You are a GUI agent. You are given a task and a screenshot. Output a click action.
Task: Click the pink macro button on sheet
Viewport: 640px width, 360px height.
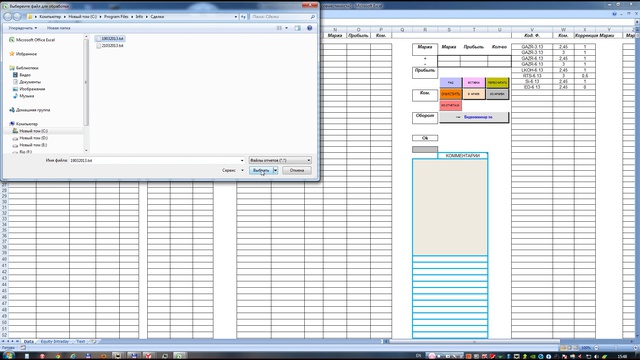(474, 82)
